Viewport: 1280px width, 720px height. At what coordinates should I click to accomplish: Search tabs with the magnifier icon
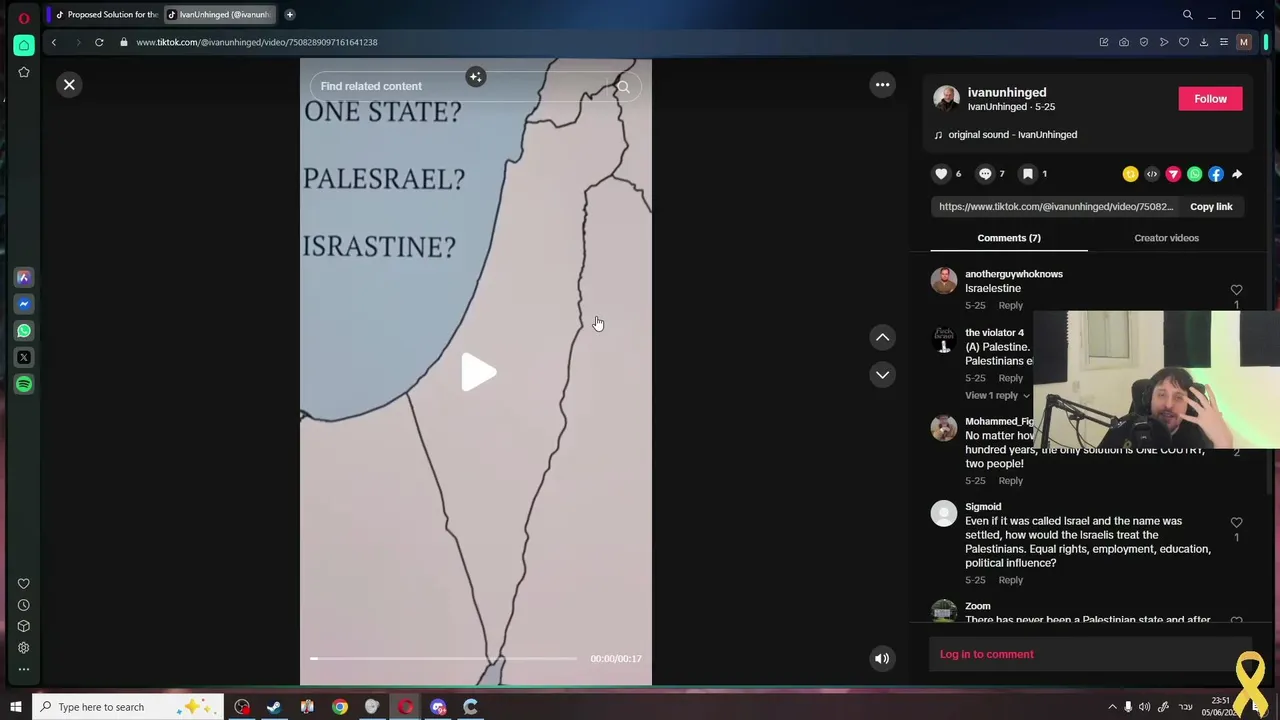pyautogui.click(x=1188, y=15)
